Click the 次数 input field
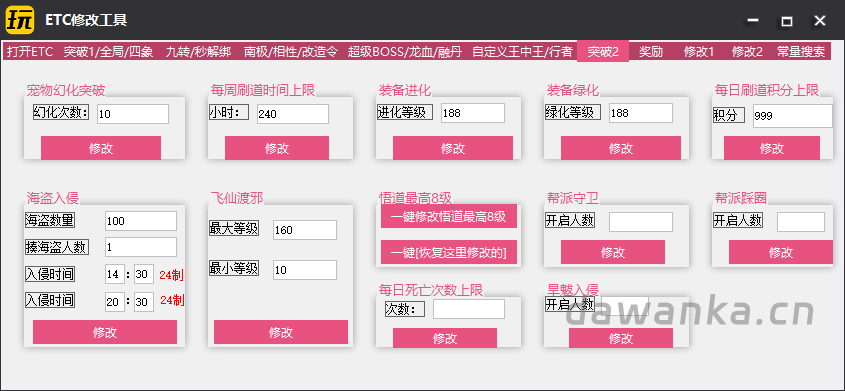Image resolution: width=845 pixels, height=391 pixels. click(469, 309)
